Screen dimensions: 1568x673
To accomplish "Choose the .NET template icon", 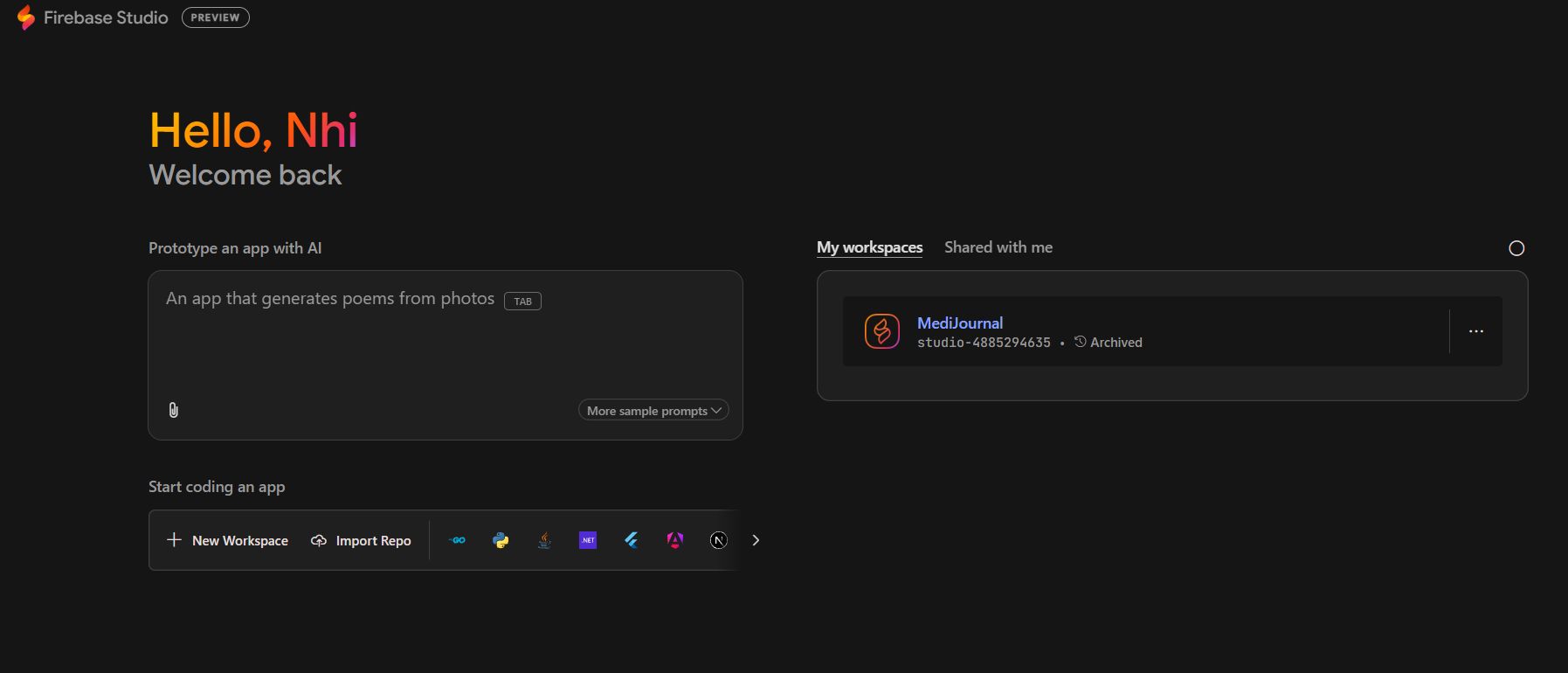I will pos(588,540).
